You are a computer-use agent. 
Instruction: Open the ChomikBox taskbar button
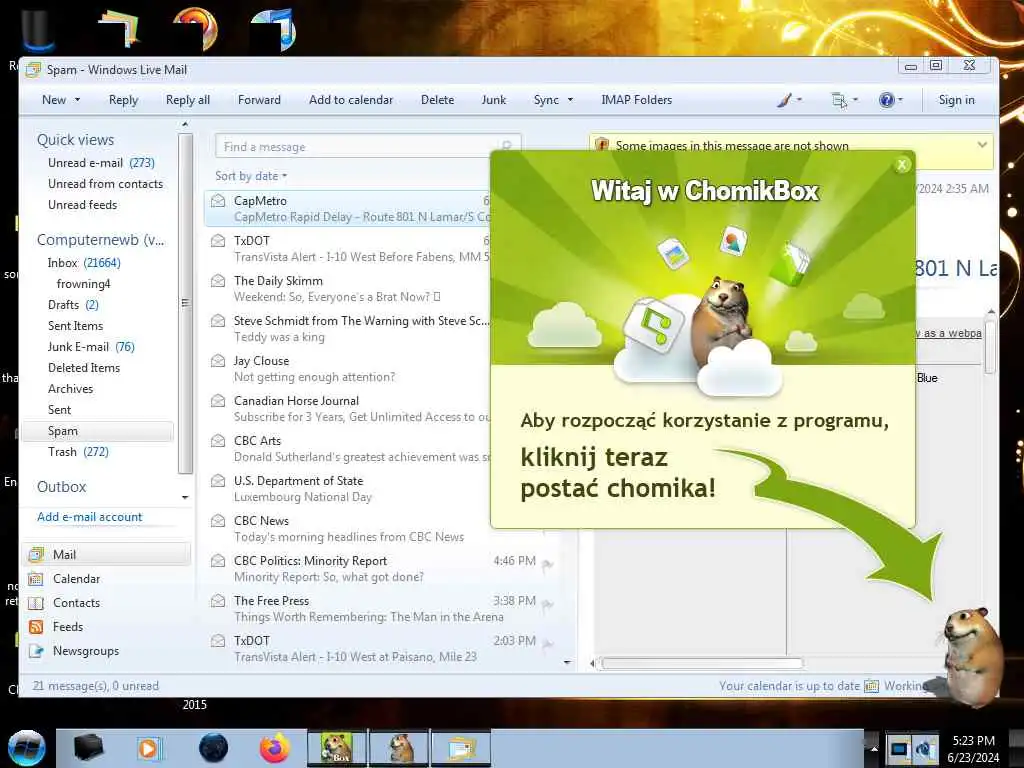337,748
